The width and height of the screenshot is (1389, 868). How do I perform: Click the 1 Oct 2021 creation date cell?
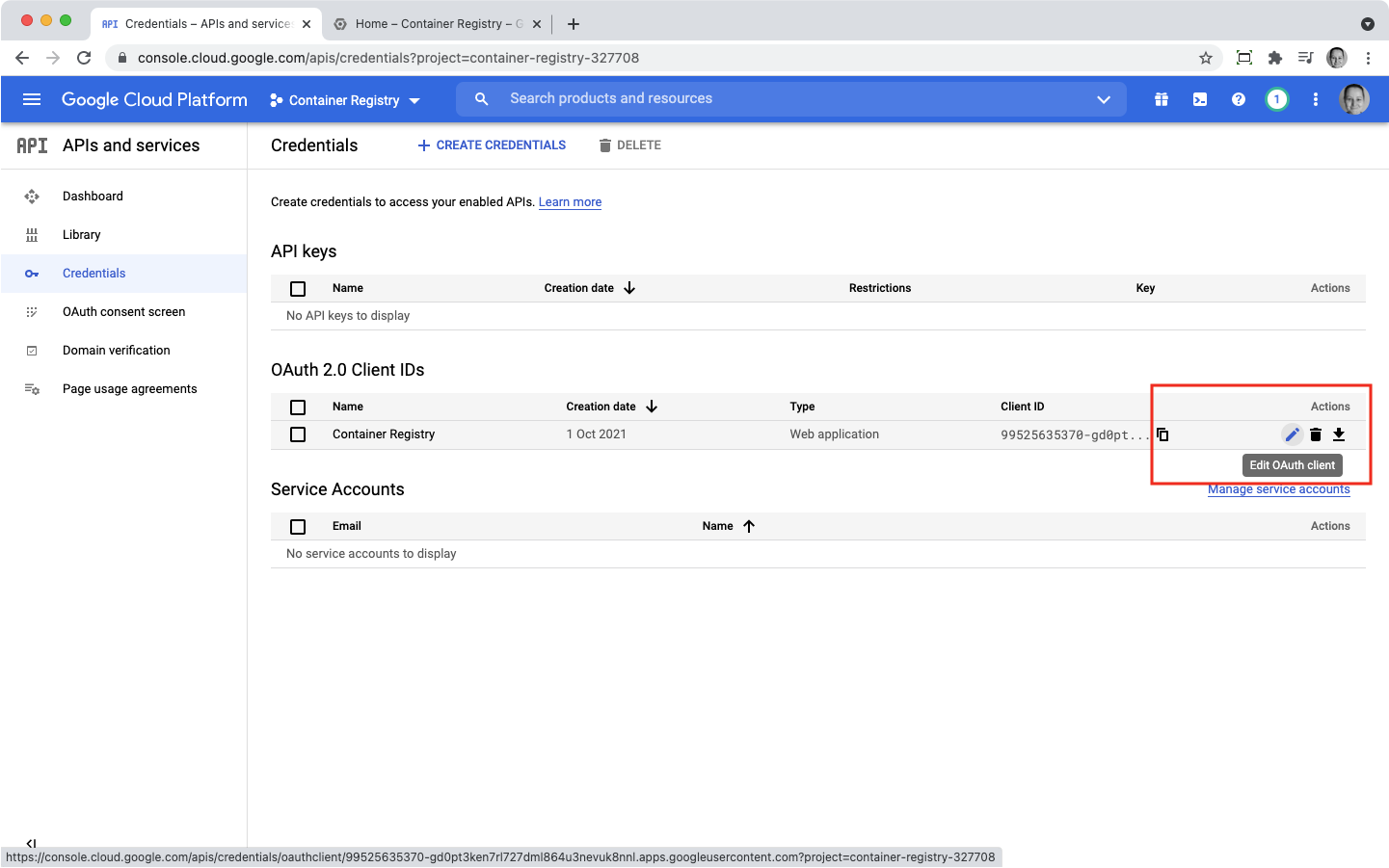point(597,434)
